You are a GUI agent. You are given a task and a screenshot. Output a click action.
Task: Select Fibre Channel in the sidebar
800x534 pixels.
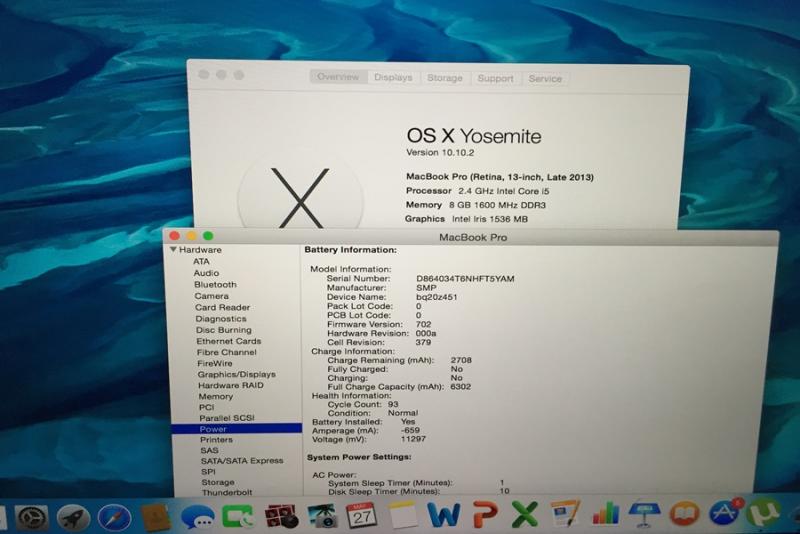227,352
